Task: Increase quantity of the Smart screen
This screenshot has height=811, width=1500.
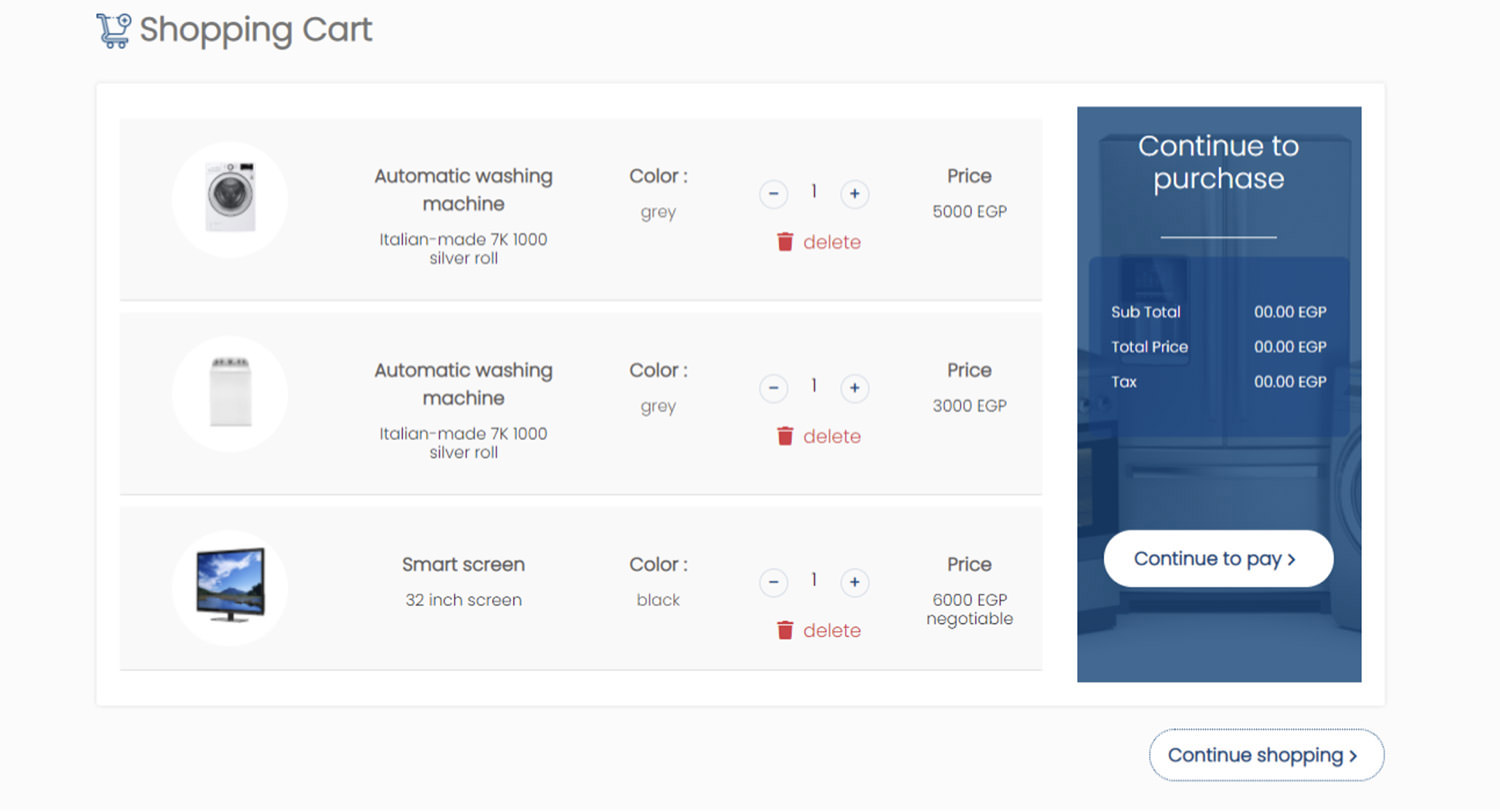Action: 854,581
